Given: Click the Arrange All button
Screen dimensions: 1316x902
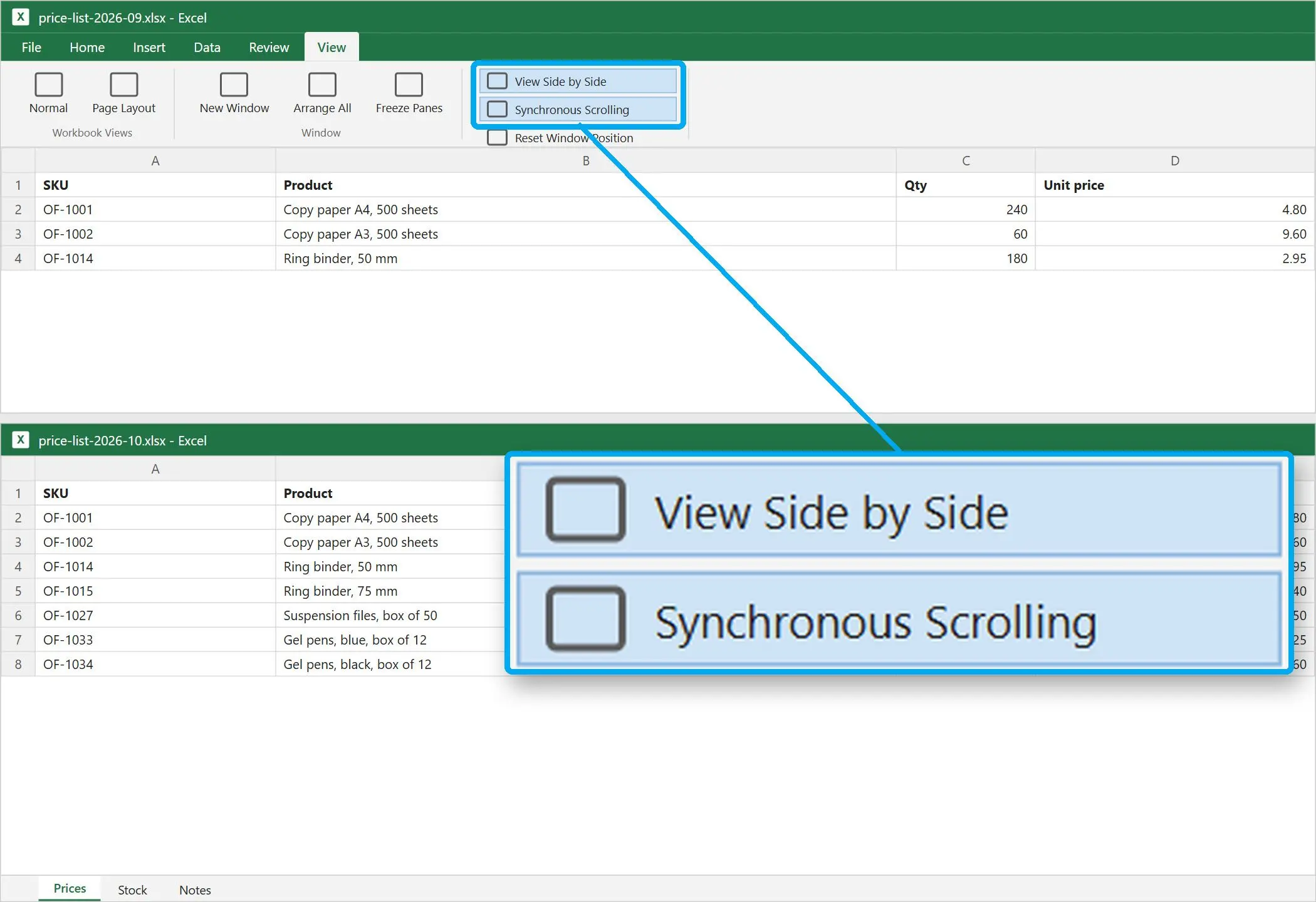Looking at the screenshot, I should click(322, 94).
